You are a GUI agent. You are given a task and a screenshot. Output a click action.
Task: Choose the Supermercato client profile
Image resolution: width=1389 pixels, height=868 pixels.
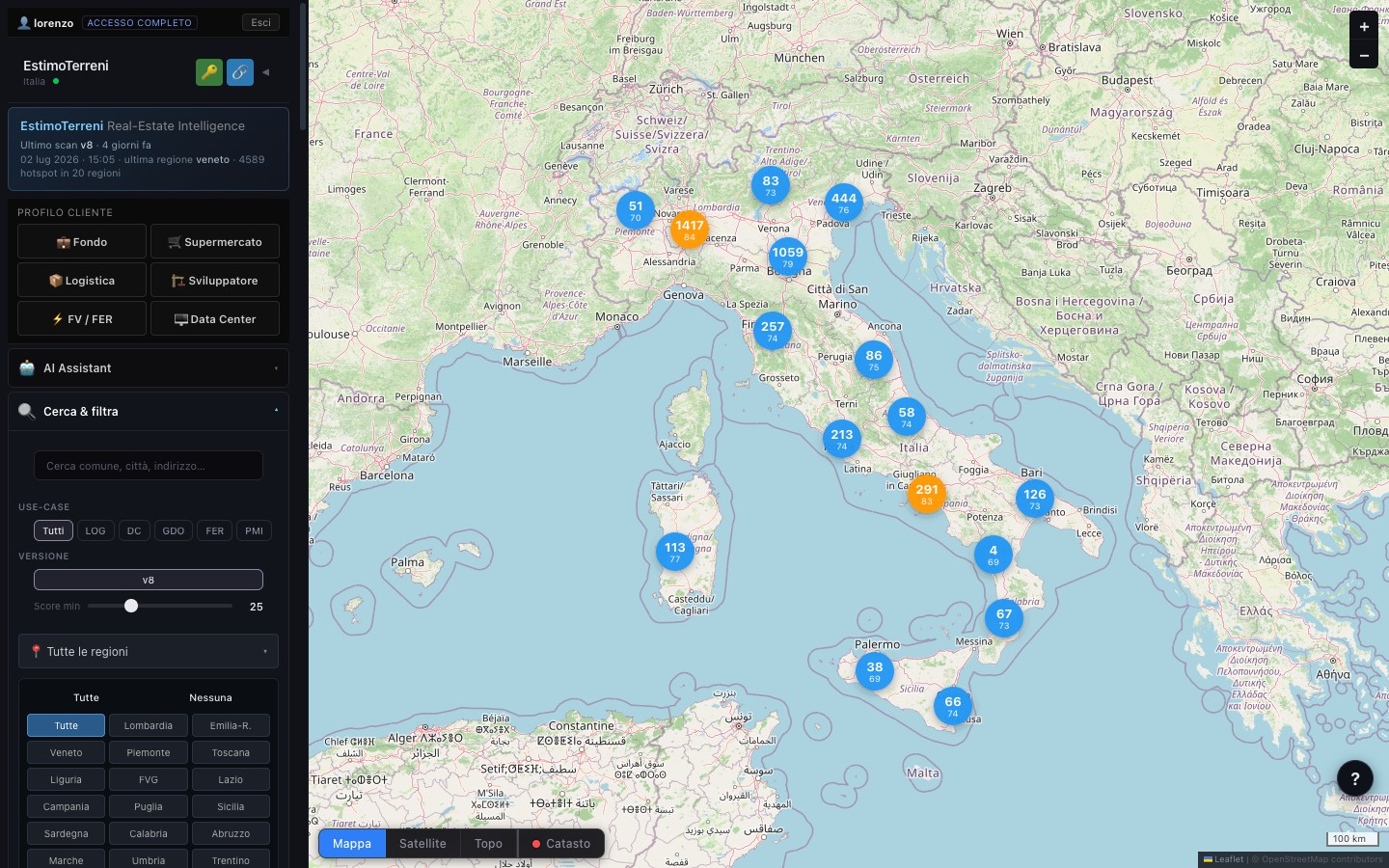215,241
